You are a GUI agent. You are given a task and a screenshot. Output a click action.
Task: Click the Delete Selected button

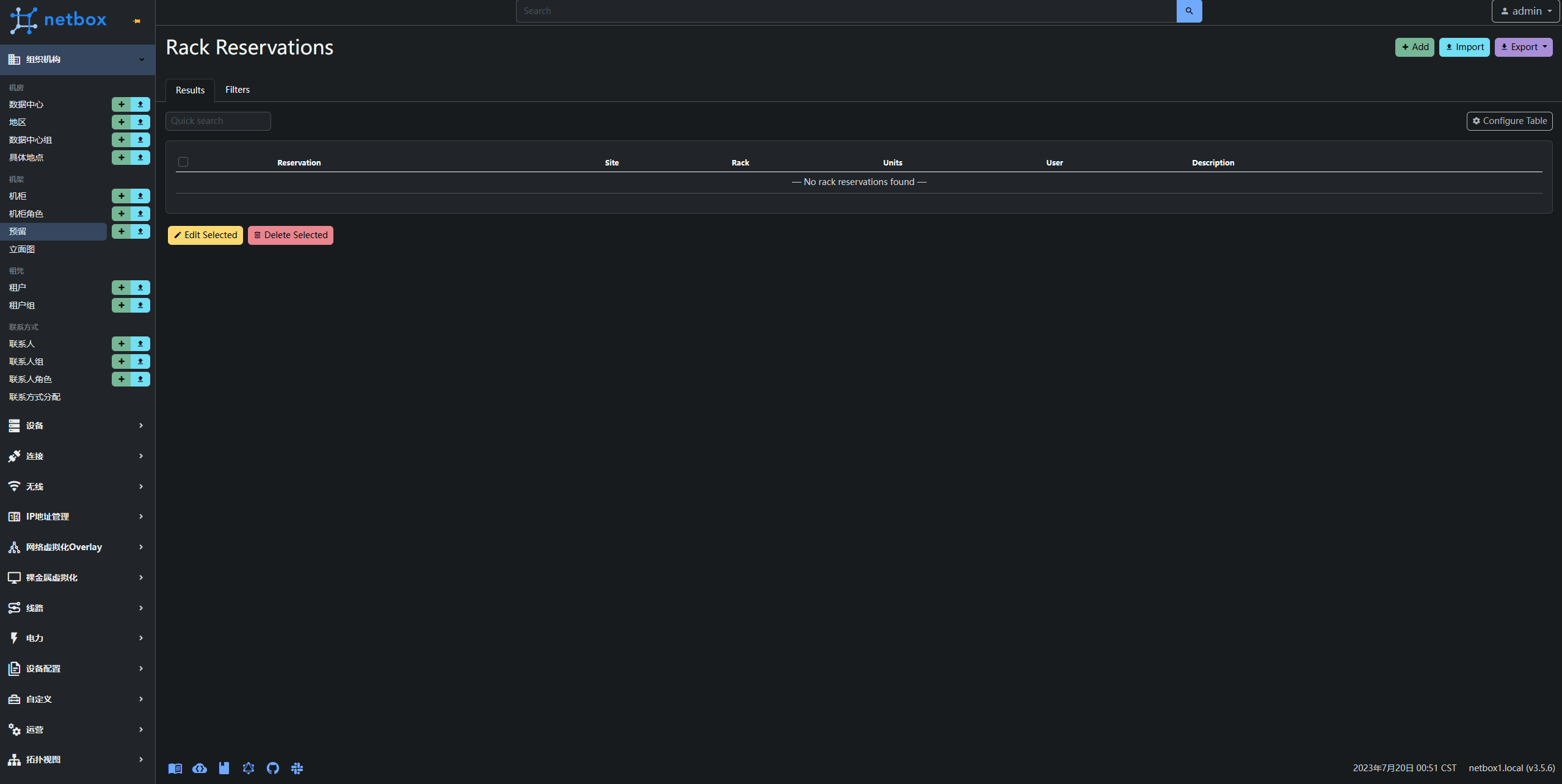290,235
